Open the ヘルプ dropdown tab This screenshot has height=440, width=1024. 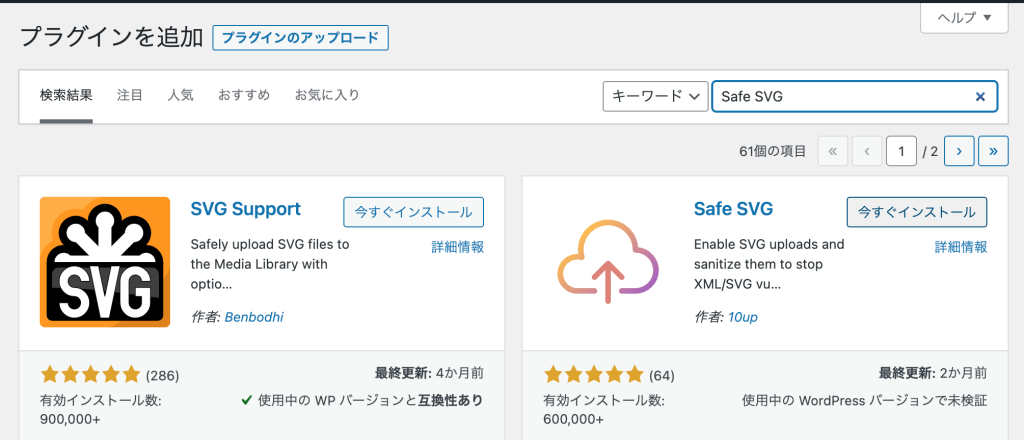965,18
